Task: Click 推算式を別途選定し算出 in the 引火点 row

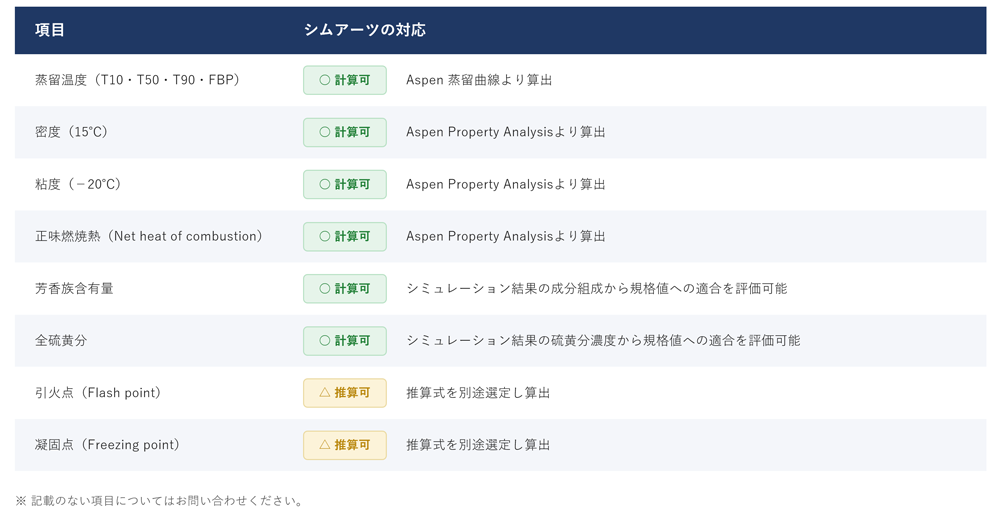Action: (478, 393)
